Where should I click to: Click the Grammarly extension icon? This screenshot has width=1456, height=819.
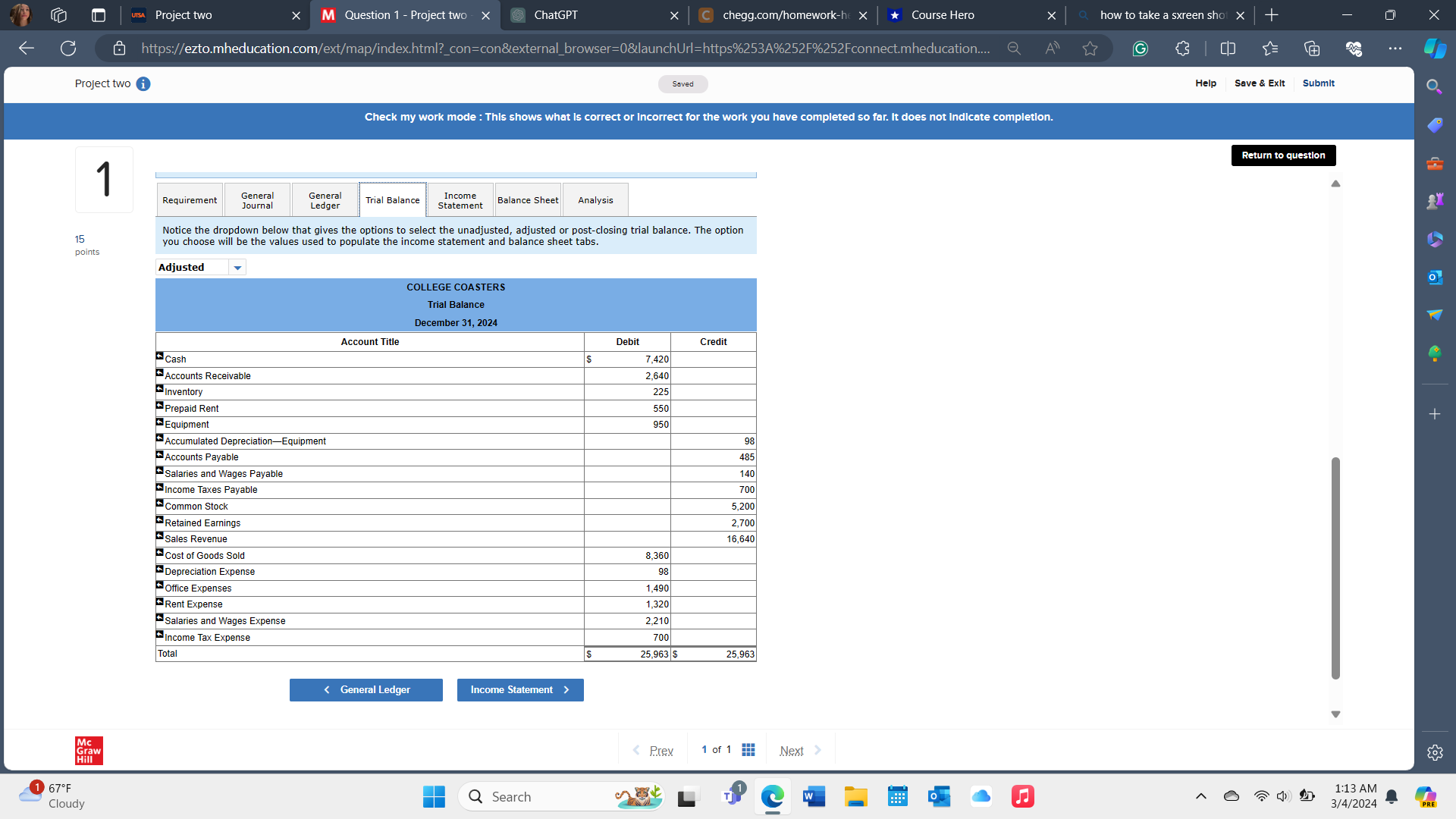pos(1140,49)
